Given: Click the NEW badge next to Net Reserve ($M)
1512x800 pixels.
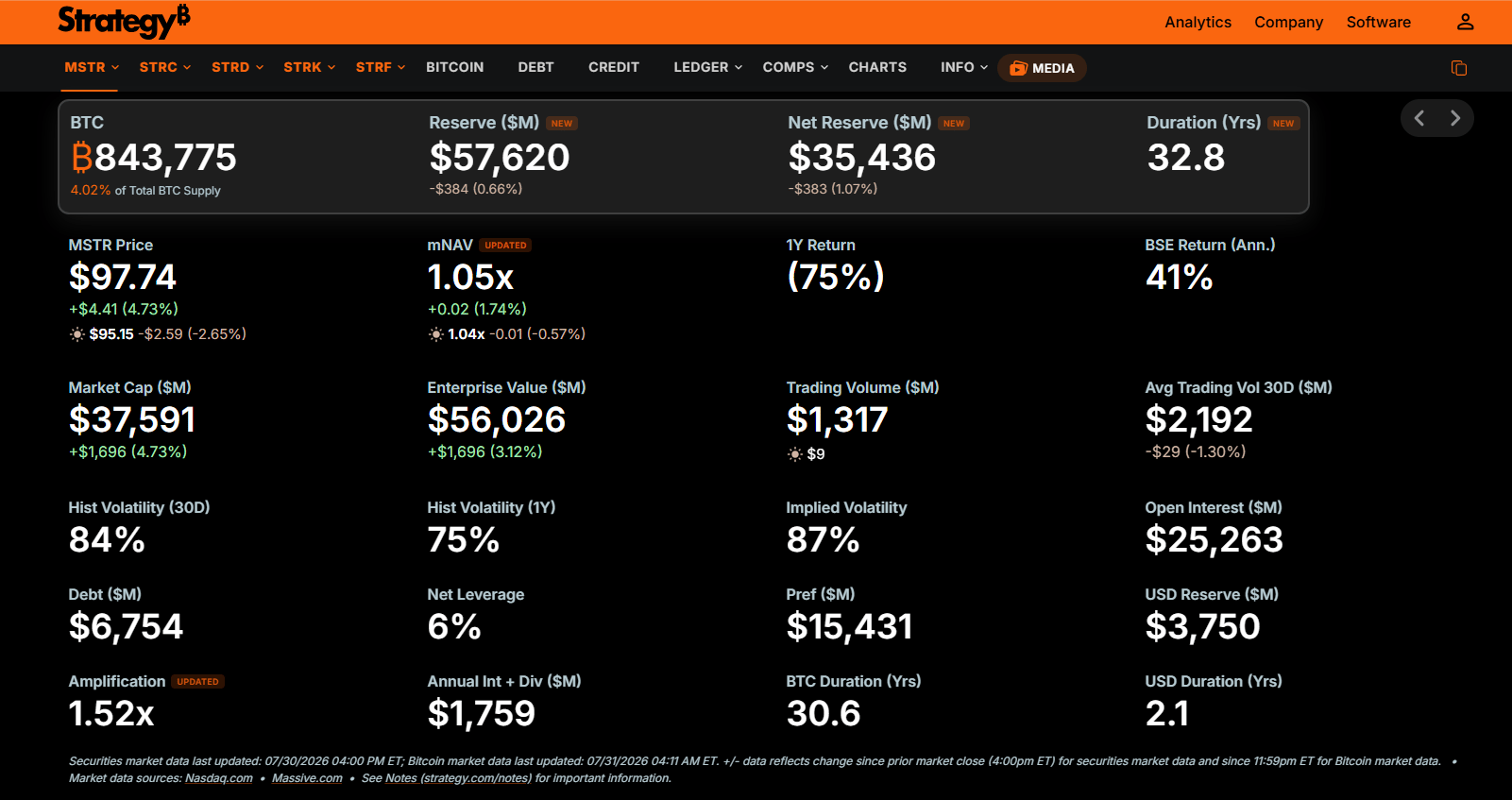Looking at the screenshot, I should pos(954,124).
